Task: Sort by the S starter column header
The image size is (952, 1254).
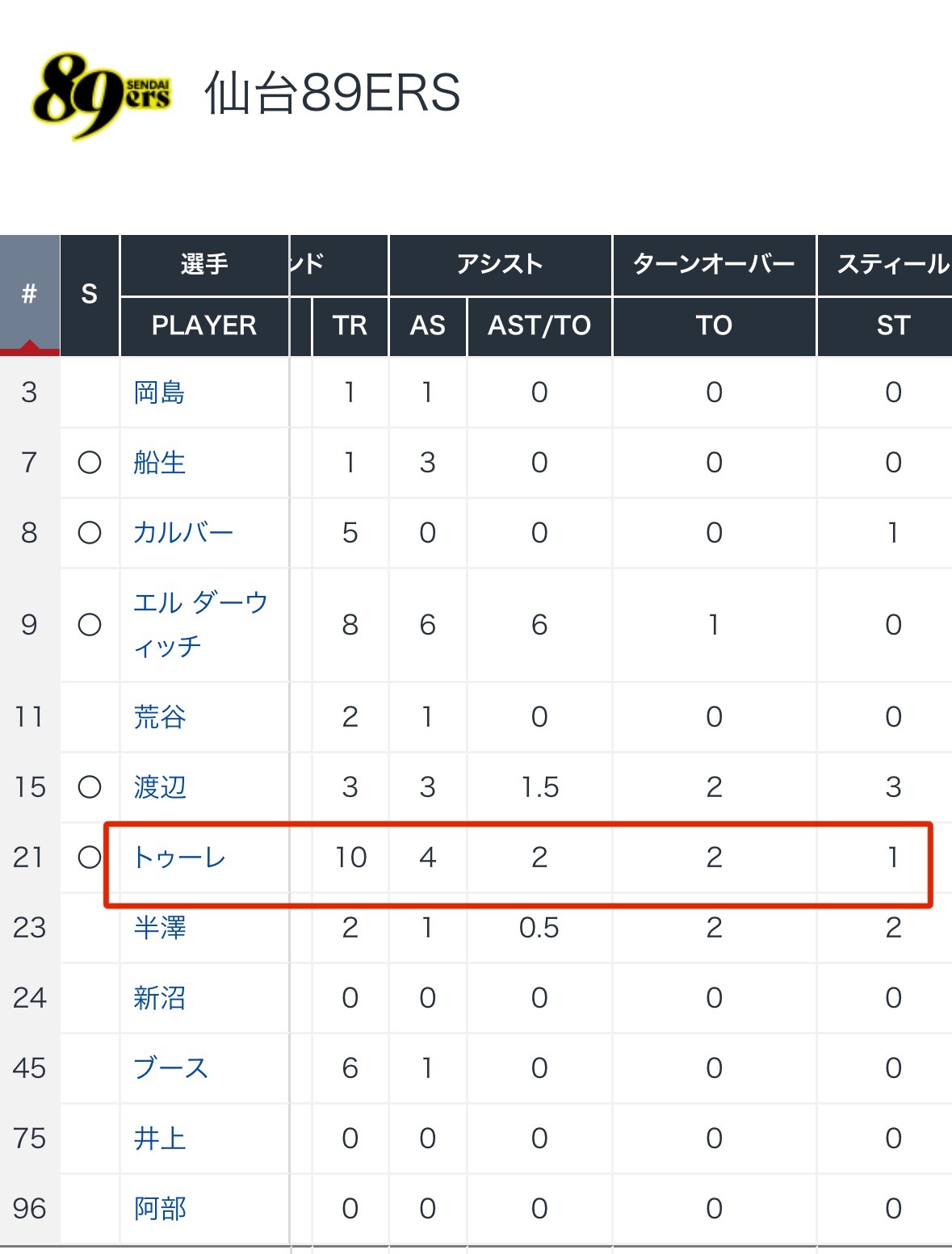Action: pos(90,294)
